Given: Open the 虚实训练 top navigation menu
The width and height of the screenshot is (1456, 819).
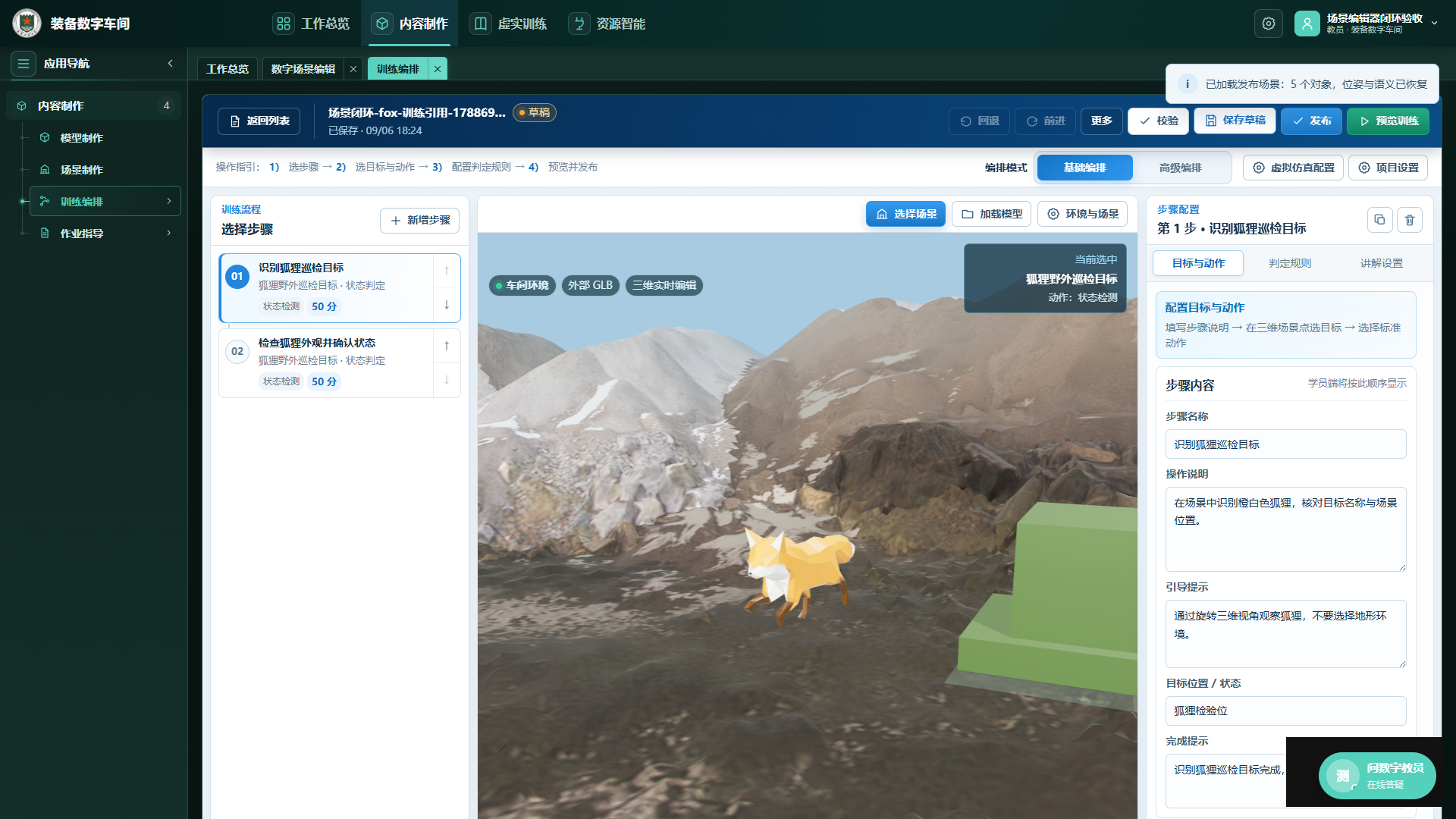Looking at the screenshot, I should tap(508, 24).
